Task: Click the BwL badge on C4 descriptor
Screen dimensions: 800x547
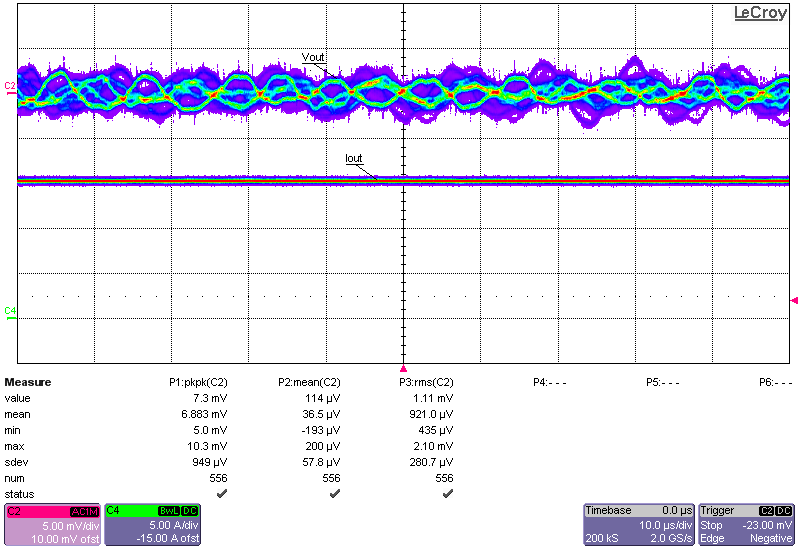Action: click(168, 511)
